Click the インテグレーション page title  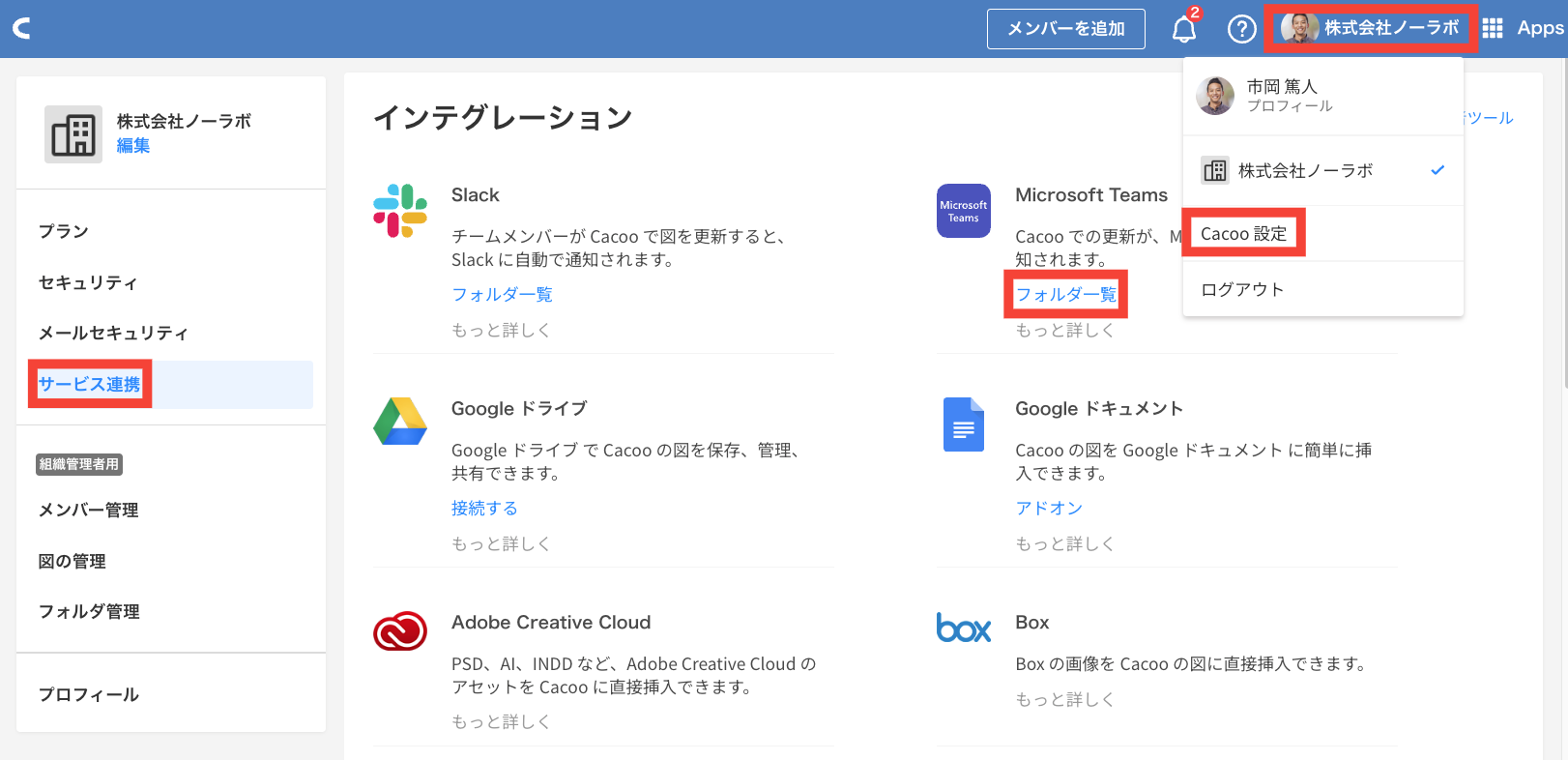503,117
